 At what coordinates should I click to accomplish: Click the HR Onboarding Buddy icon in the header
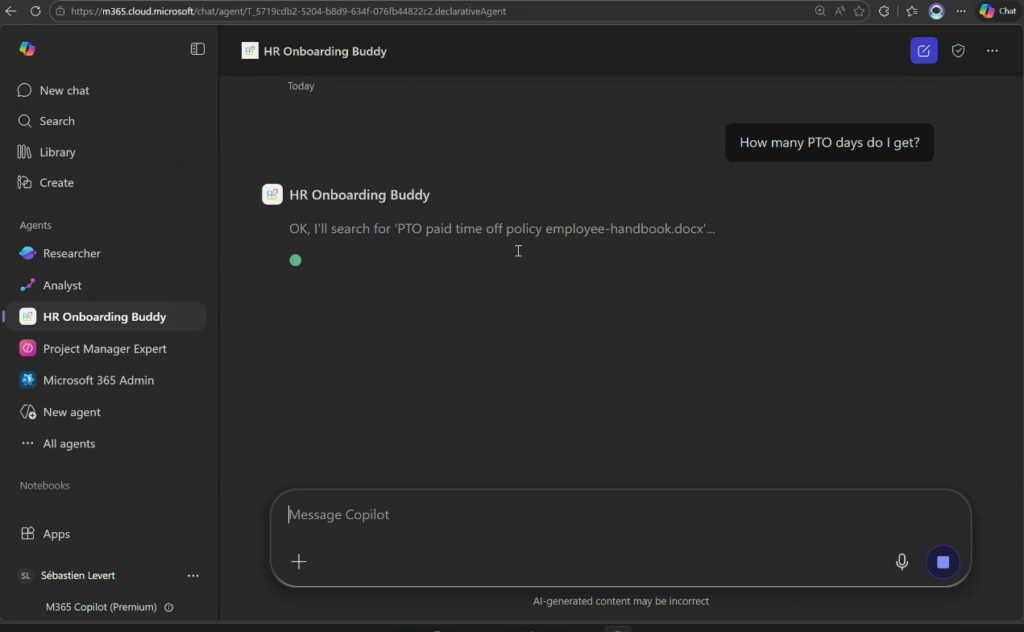pos(249,51)
